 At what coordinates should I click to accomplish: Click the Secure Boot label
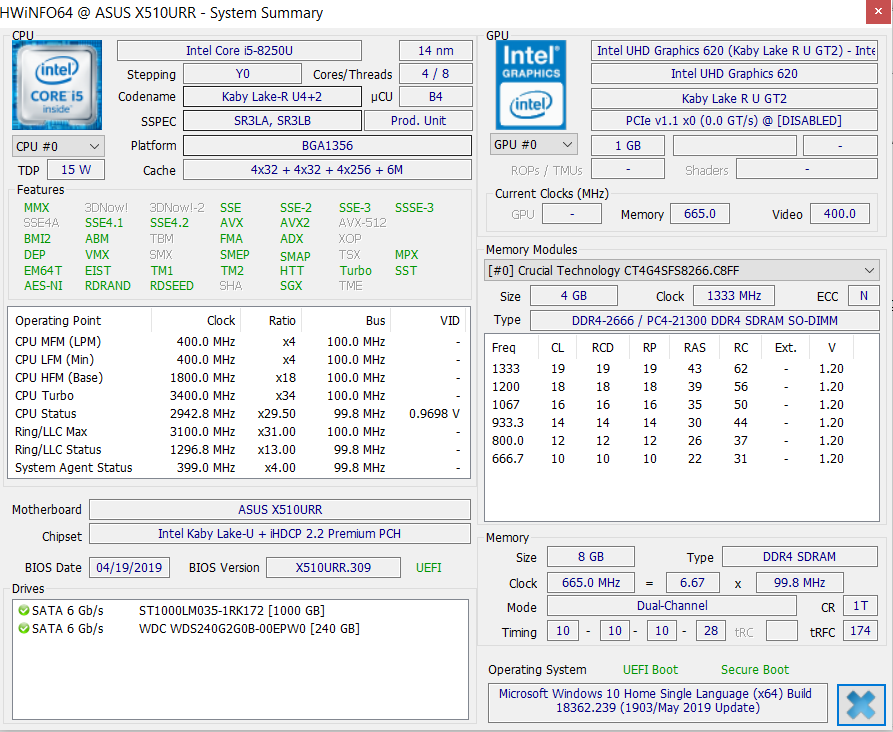tap(755, 669)
